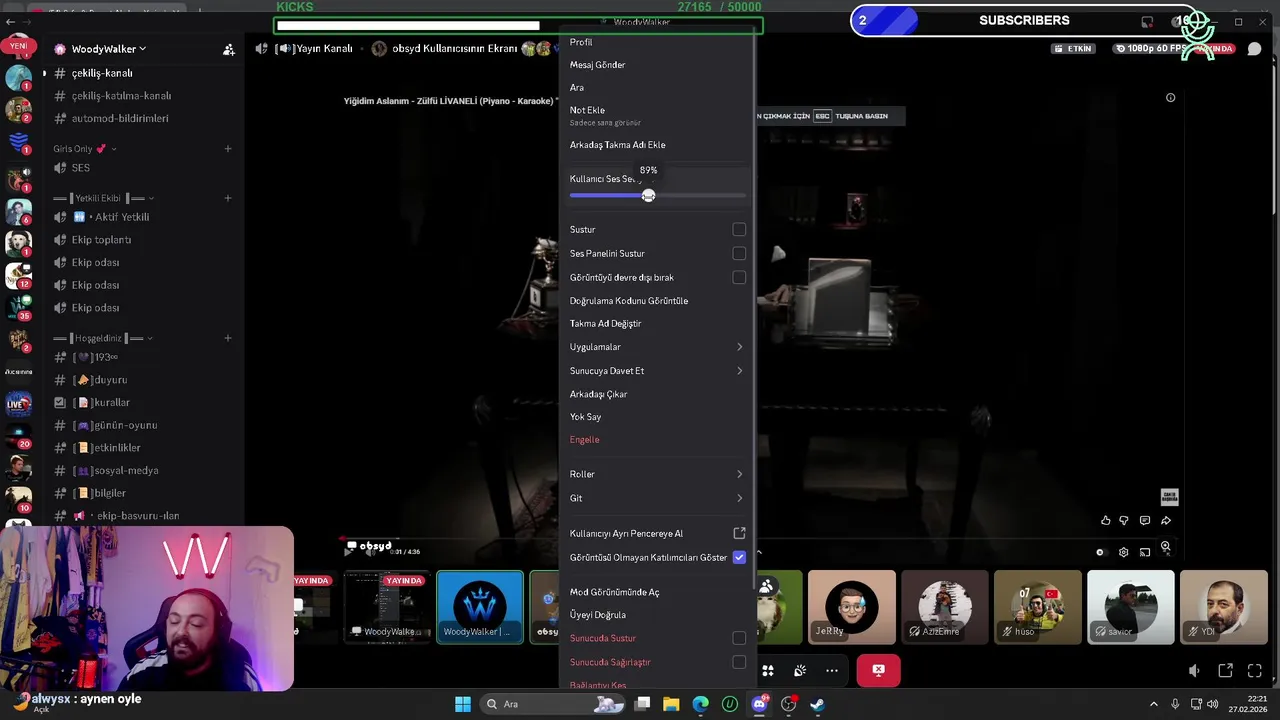This screenshot has width=1280, height=720.
Task: Expand the Sunucuya Davet Et submenu
Action: tap(656, 371)
